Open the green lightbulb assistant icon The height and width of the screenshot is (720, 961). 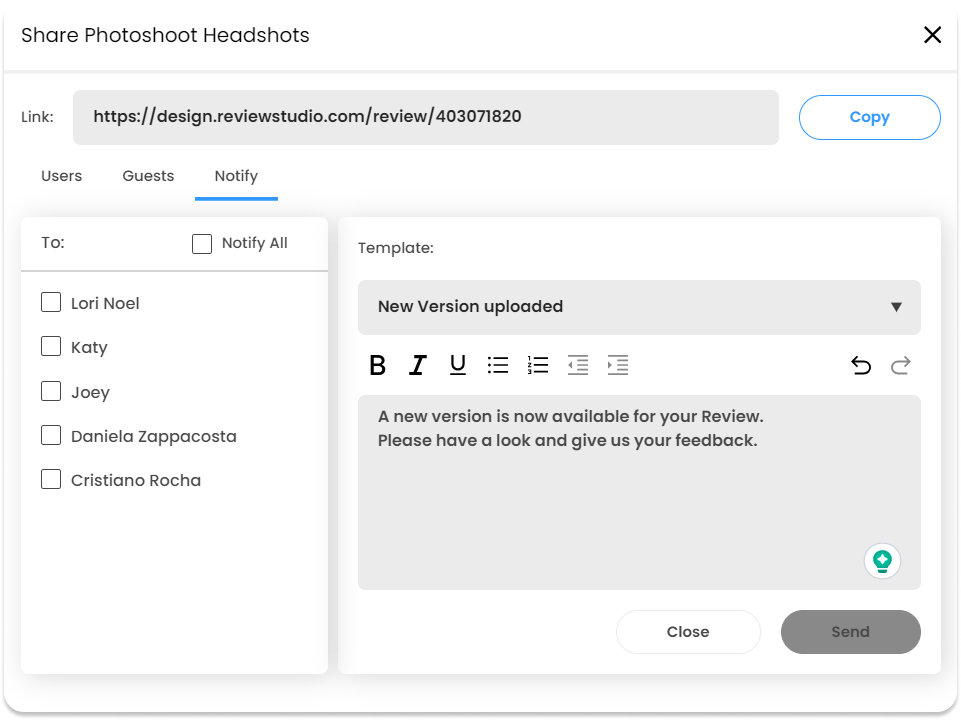pyautogui.click(x=882, y=560)
